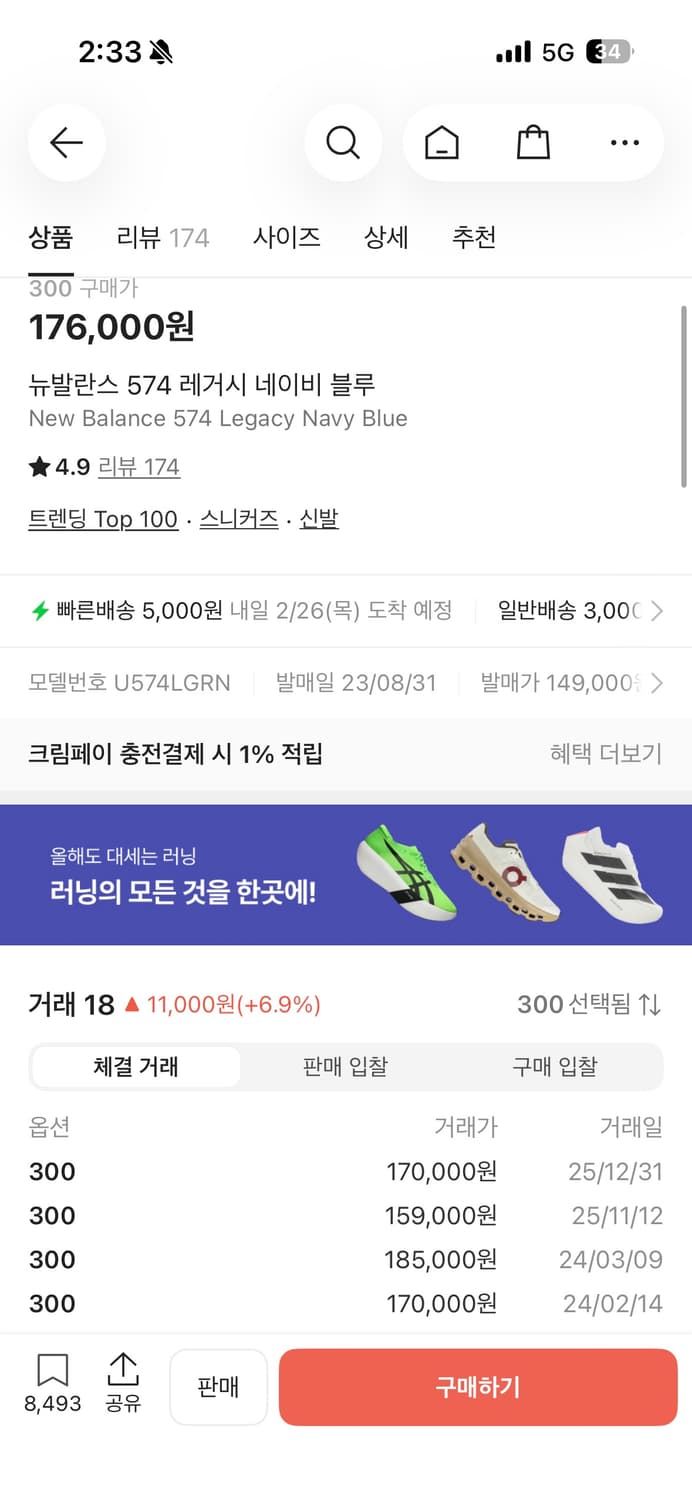Screen dimensions: 692x1500
Task: Follow the 트렌딩 Top 100 link
Action: coord(104,518)
